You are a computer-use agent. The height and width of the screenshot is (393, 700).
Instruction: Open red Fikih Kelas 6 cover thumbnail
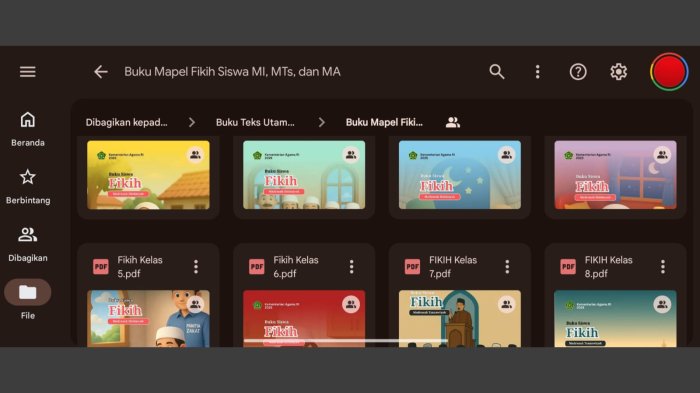304,318
